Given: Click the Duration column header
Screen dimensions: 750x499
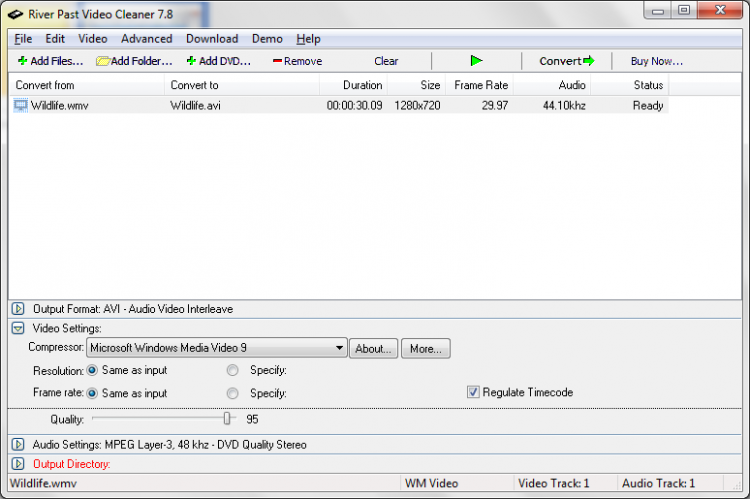Looking at the screenshot, I should pos(353,85).
